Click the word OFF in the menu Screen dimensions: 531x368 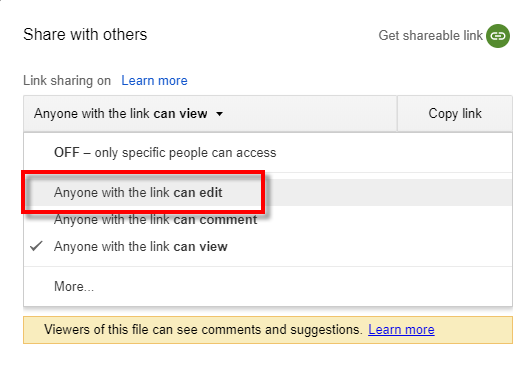click(67, 152)
